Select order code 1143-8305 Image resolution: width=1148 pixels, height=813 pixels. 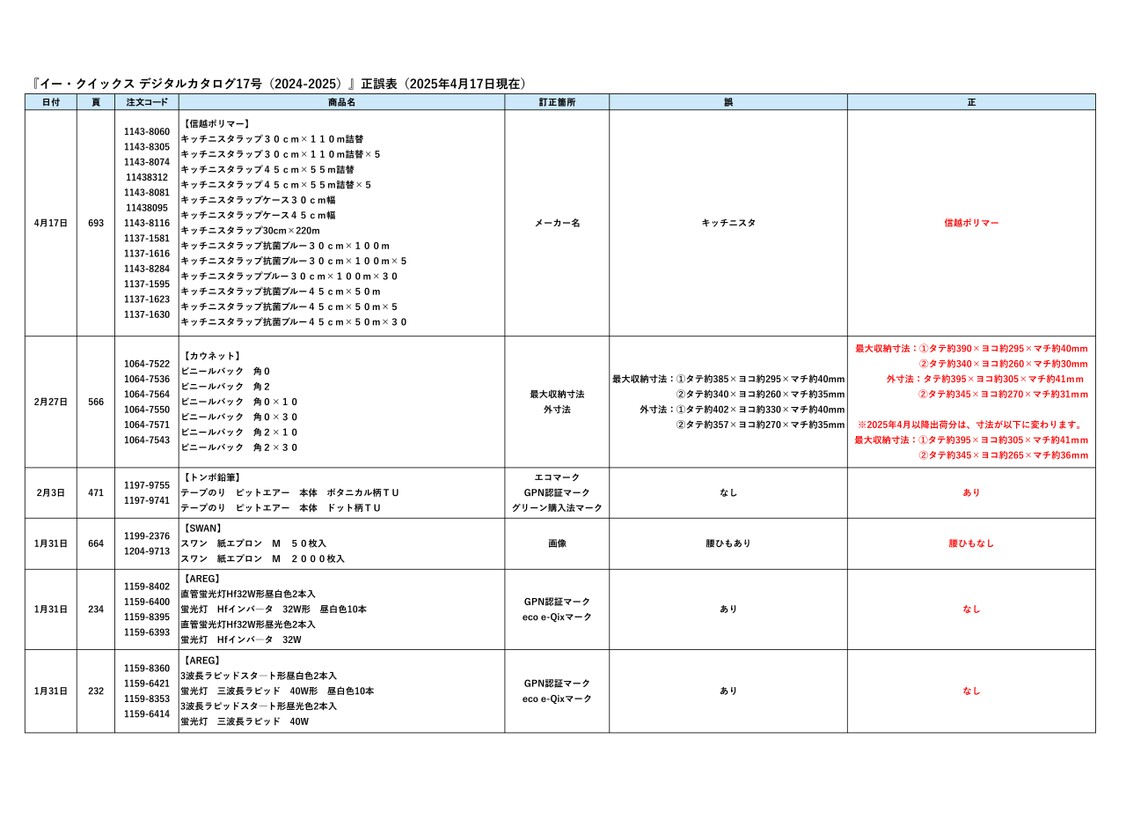coord(146,146)
